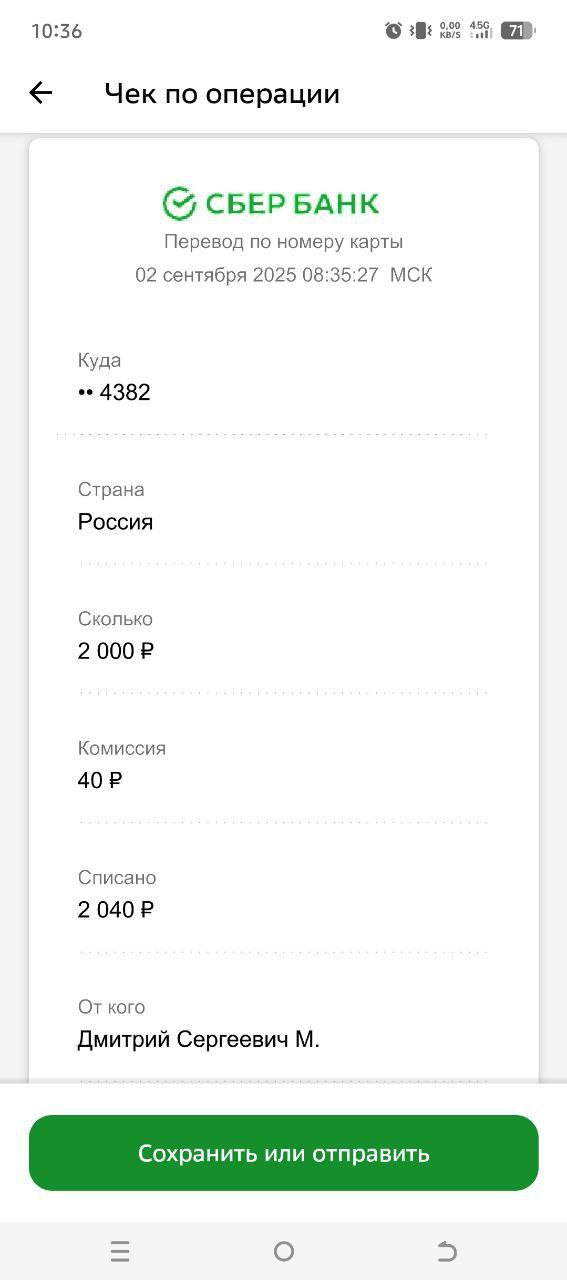Viewport: 567px width, 1280px height.
Task: Tap the Чек по операции title
Action: click(x=222, y=94)
